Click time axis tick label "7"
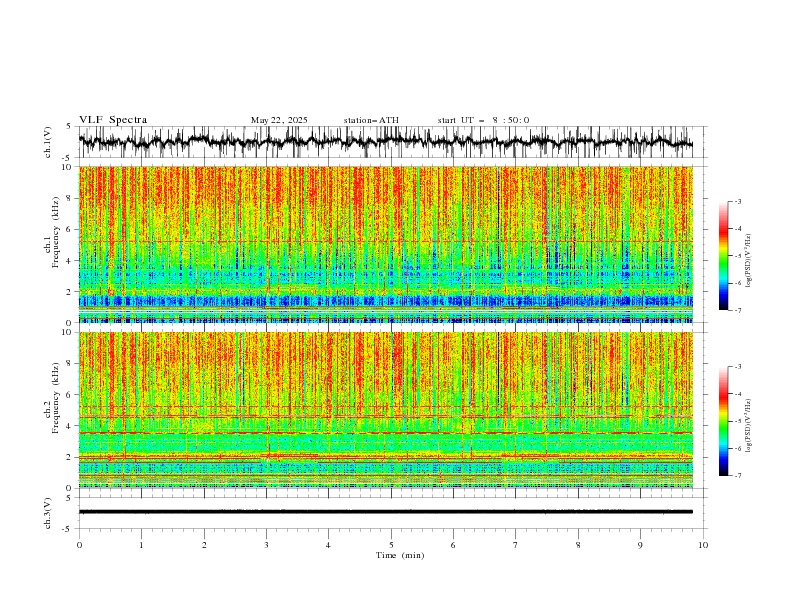 (516, 545)
